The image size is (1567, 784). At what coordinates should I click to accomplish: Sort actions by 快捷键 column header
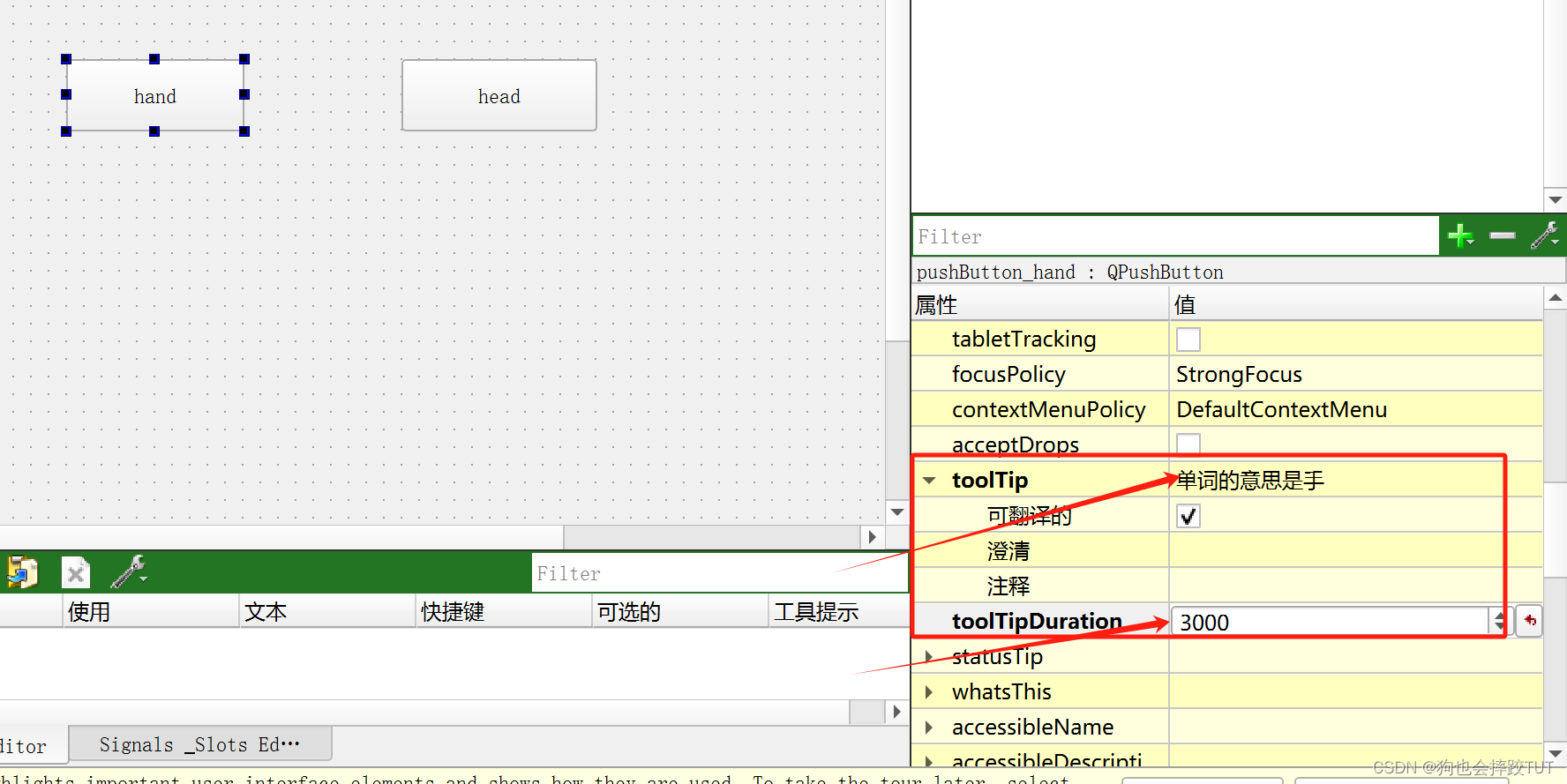pos(504,611)
